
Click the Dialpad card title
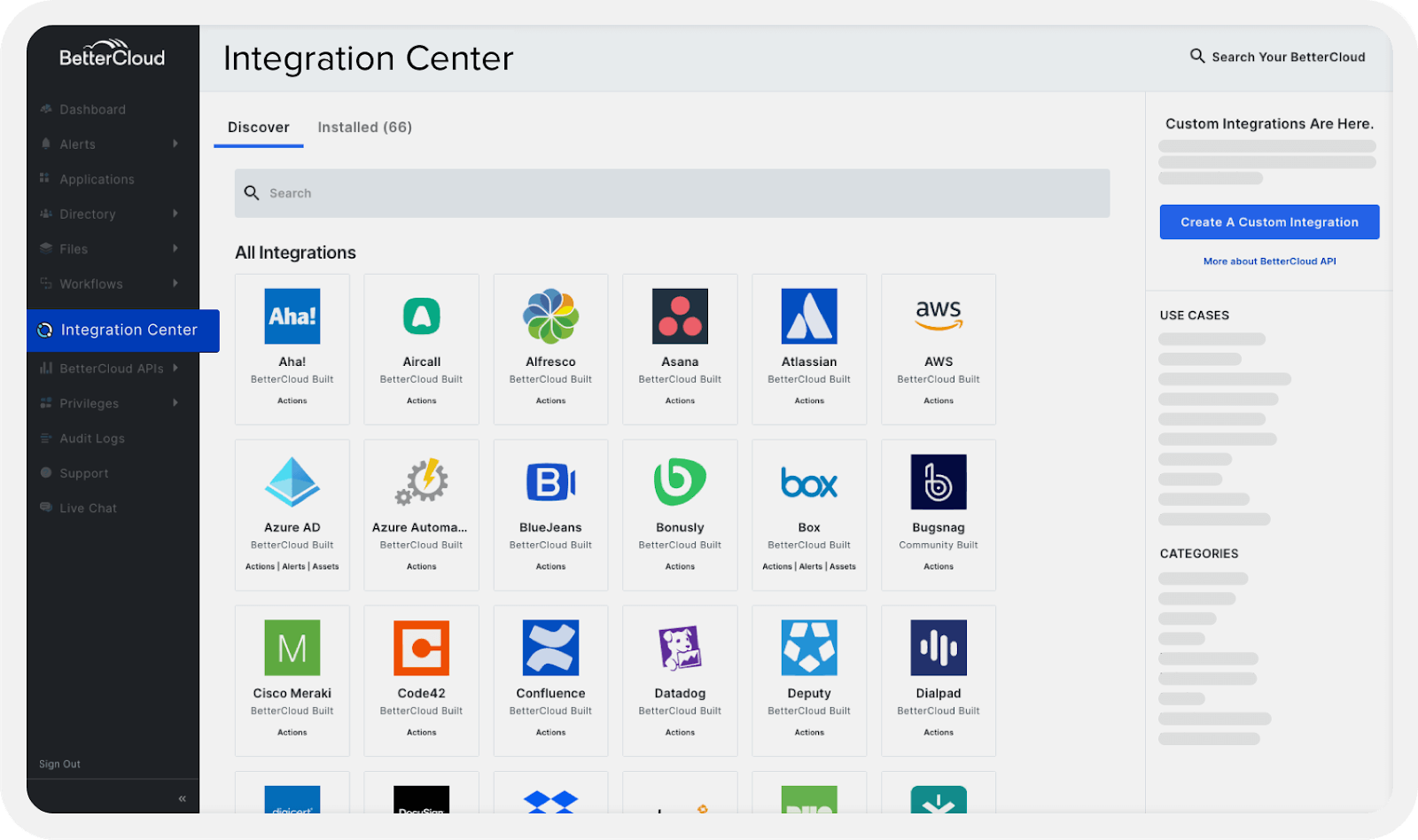coord(939,693)
